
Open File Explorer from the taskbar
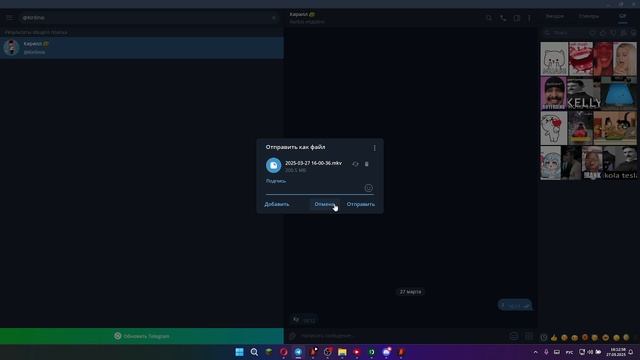coord(342,352)
